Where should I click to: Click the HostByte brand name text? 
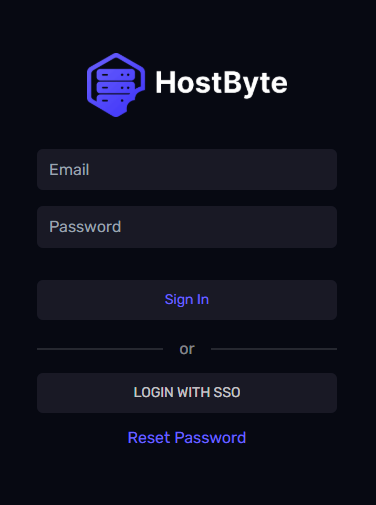click(221, 83)
